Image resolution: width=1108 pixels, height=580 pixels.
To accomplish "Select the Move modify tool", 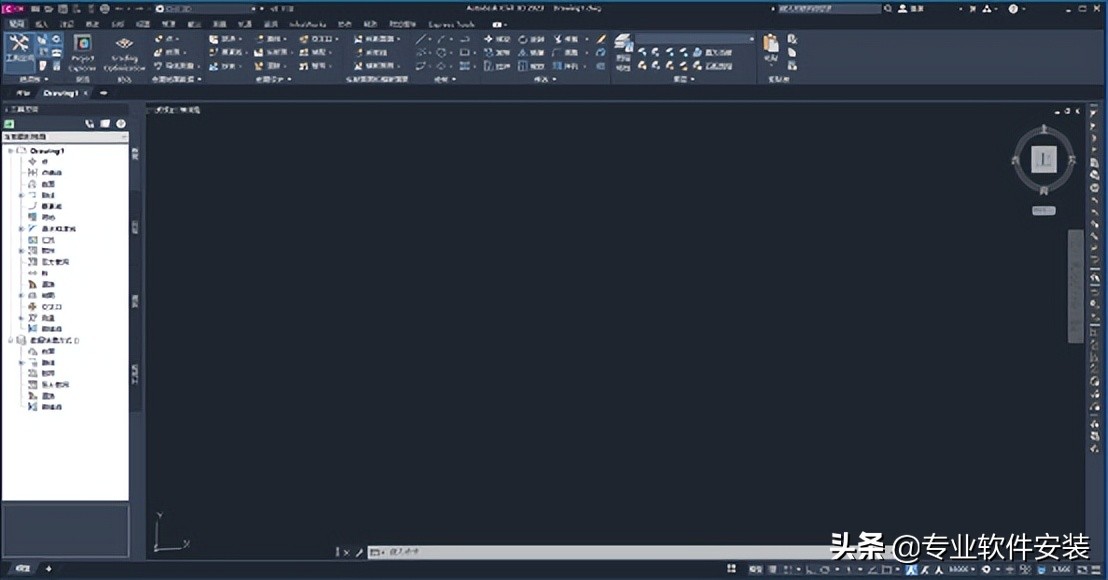I will [x=497, y=39].
